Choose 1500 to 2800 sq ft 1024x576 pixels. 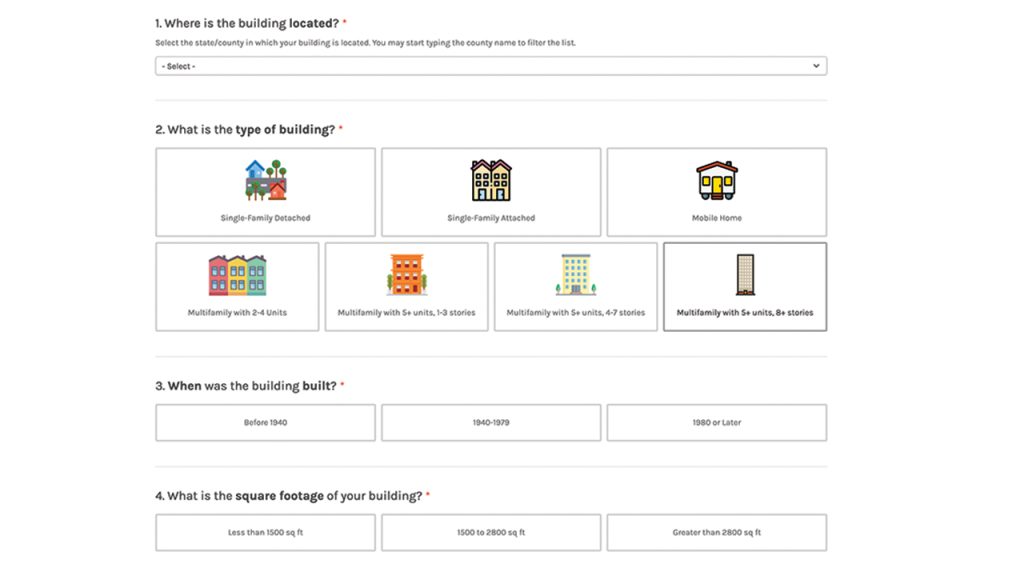click(490, 532)
